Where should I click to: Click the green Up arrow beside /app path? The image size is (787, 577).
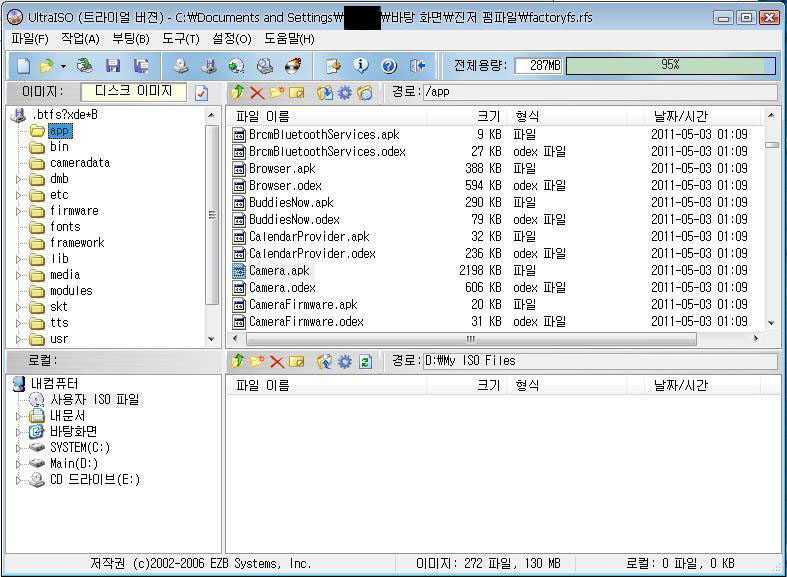pyautogui.click(x=237, y=92)
